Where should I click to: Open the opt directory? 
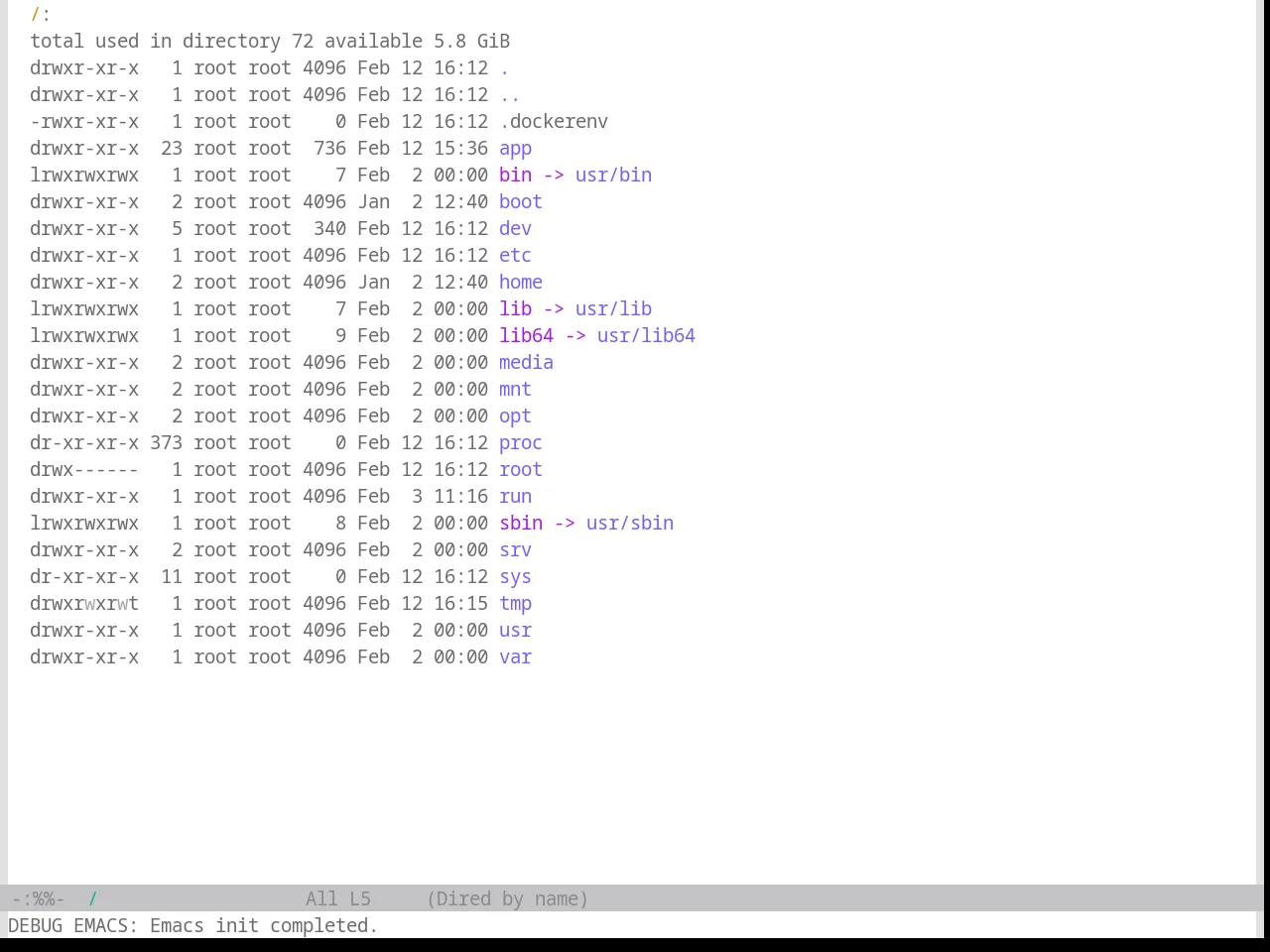click(515, 416)
